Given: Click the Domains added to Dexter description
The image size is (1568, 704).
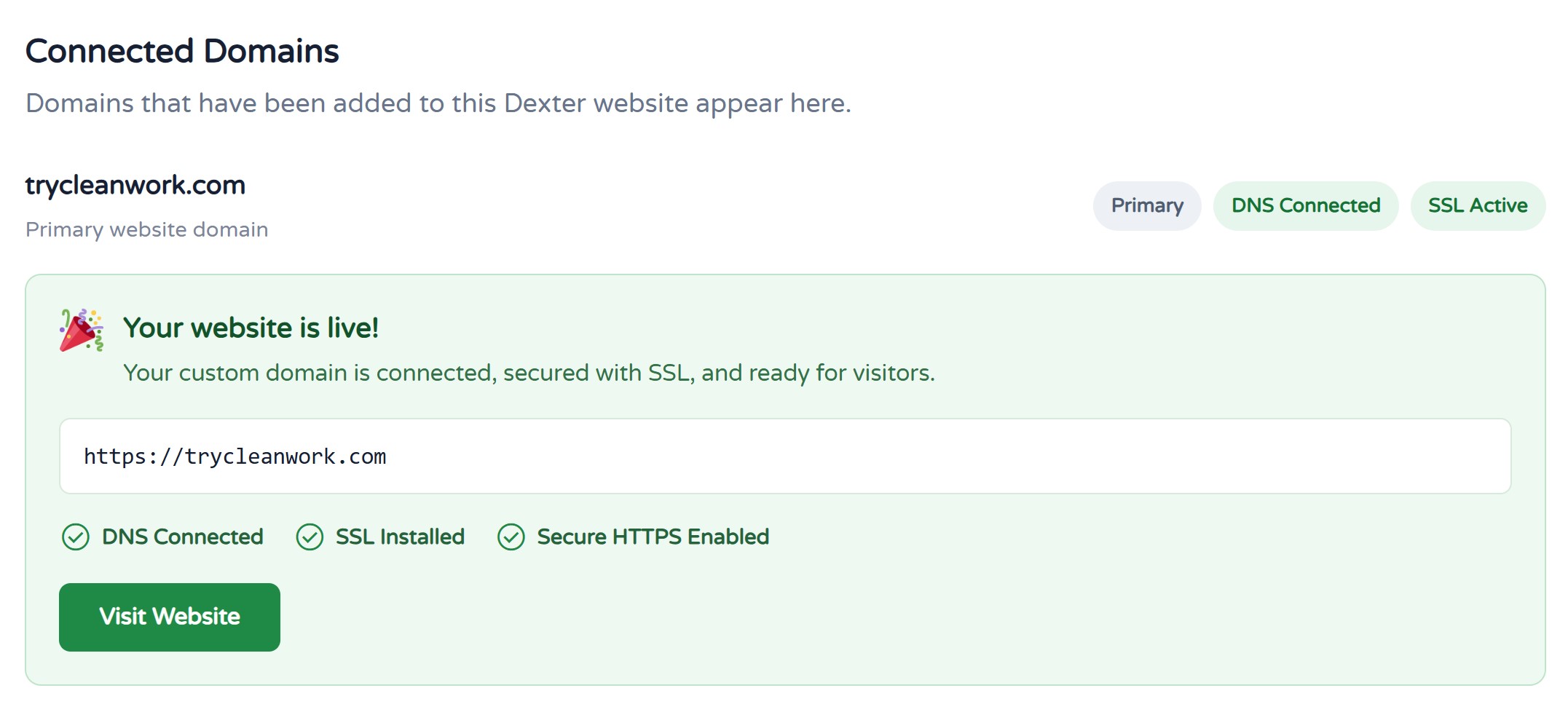Looking at the screenshot, I should pyautogui.click(x=438, y=103).
